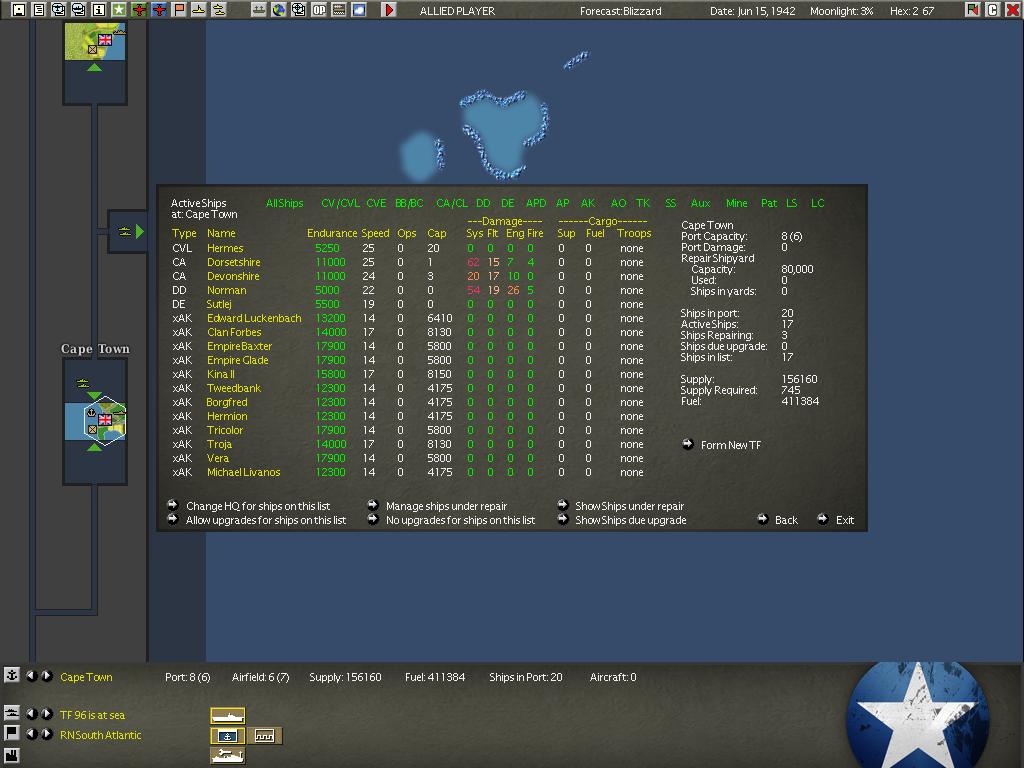Click the double yellow ships toolbar icon
Screen dimensions: 1024x768
[x=219, y=10]
